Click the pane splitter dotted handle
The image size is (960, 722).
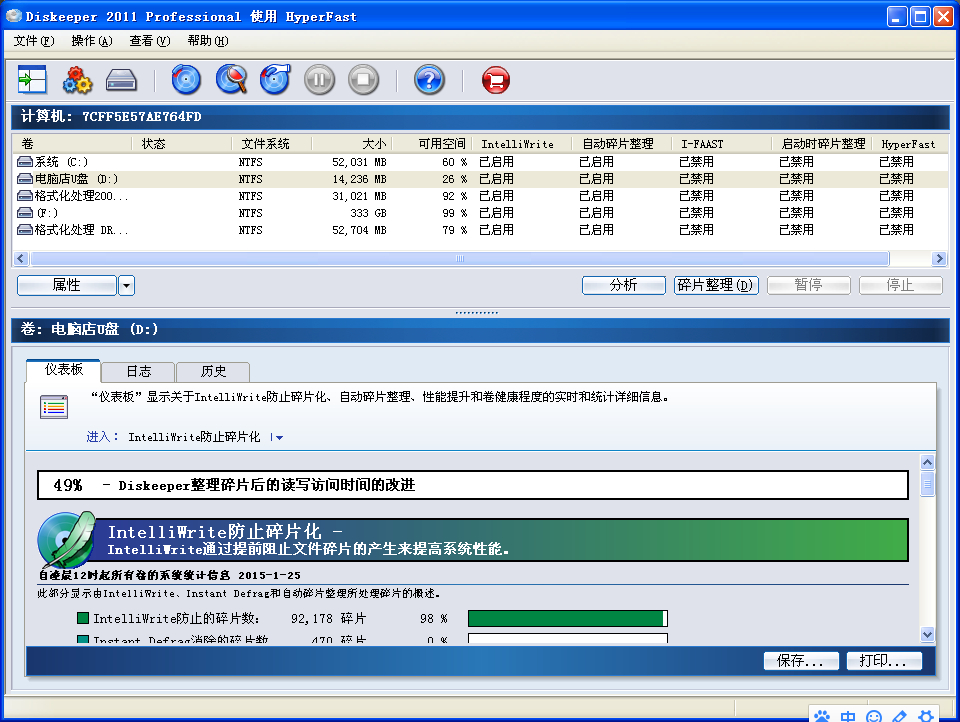click(x=476, y=313)
